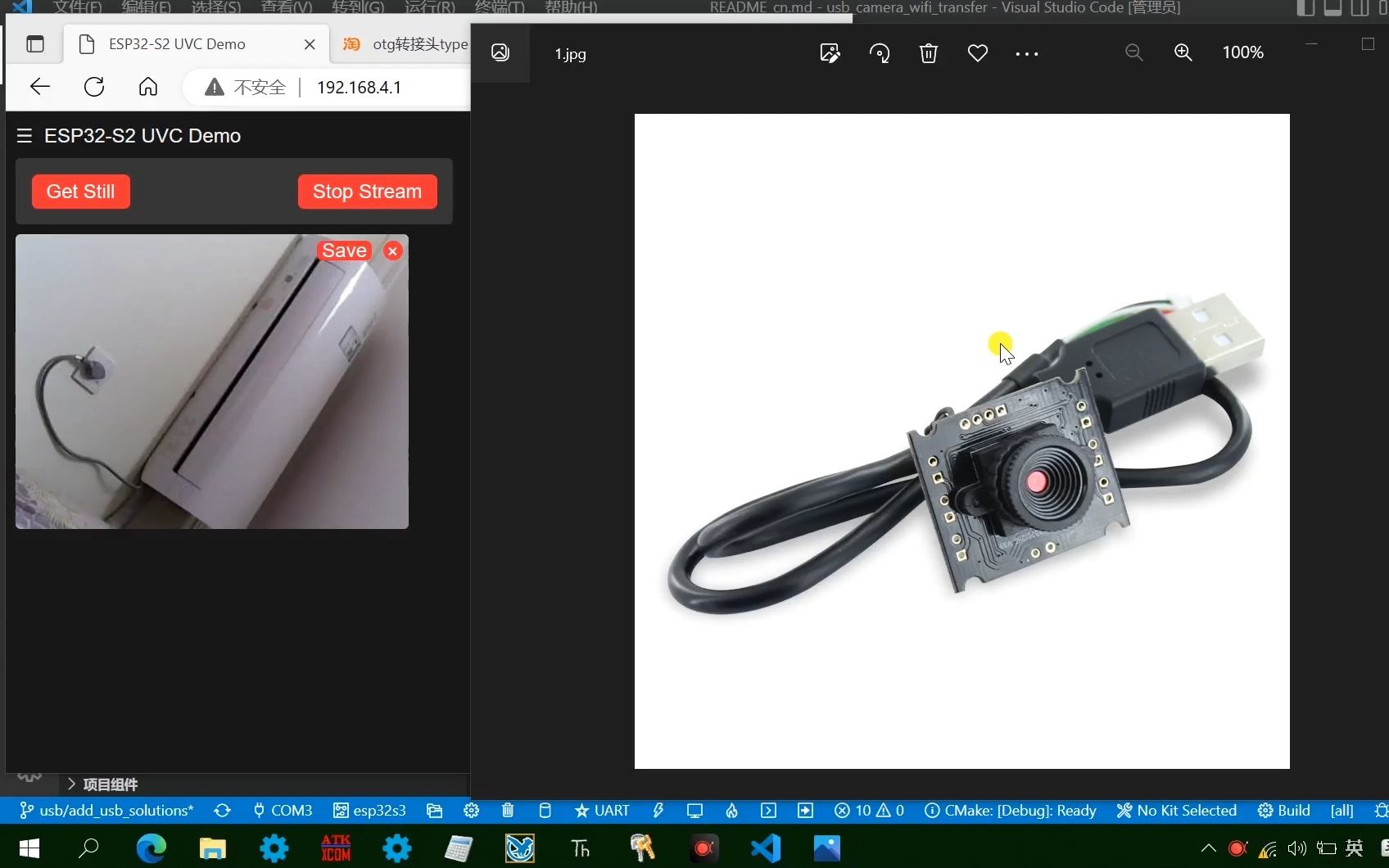1389x868 pixels.
Task: Rotate 1.jpg in the photo viewer
Action: [879, 52]
